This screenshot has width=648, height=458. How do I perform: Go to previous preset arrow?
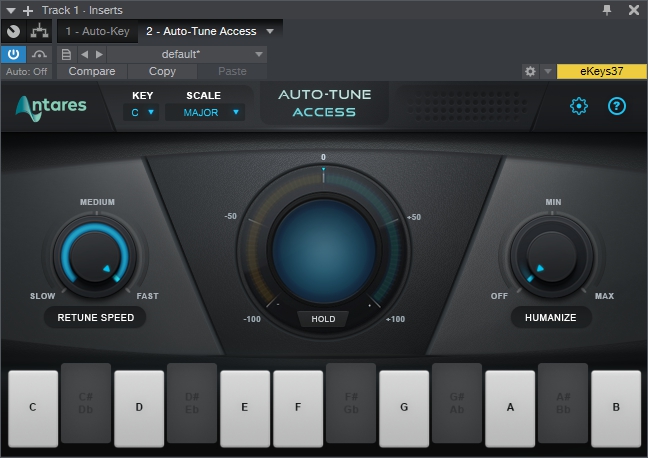[84, 54]
